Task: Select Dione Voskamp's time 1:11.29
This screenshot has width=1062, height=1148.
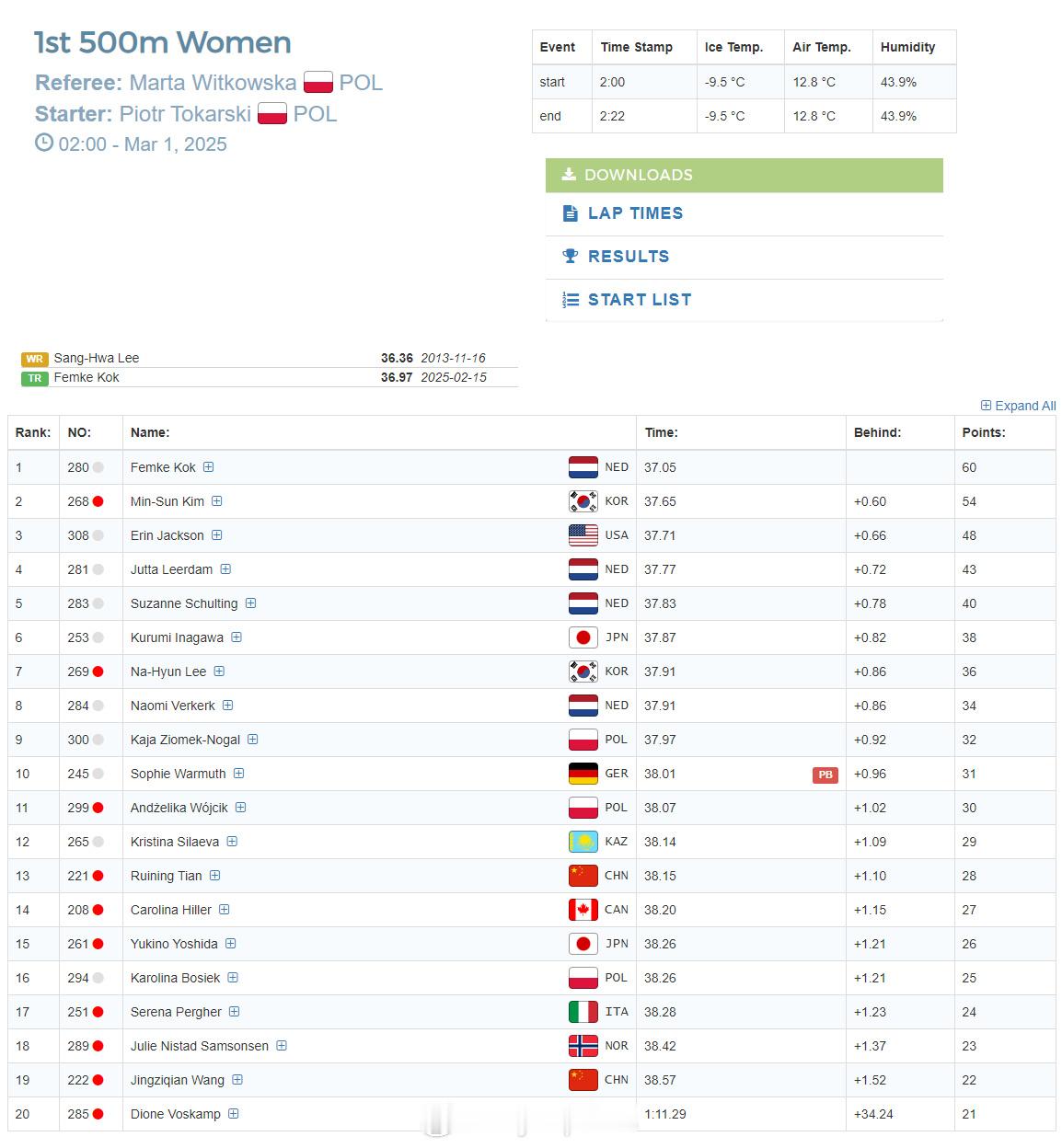Action: click(x=665, y=1114)
